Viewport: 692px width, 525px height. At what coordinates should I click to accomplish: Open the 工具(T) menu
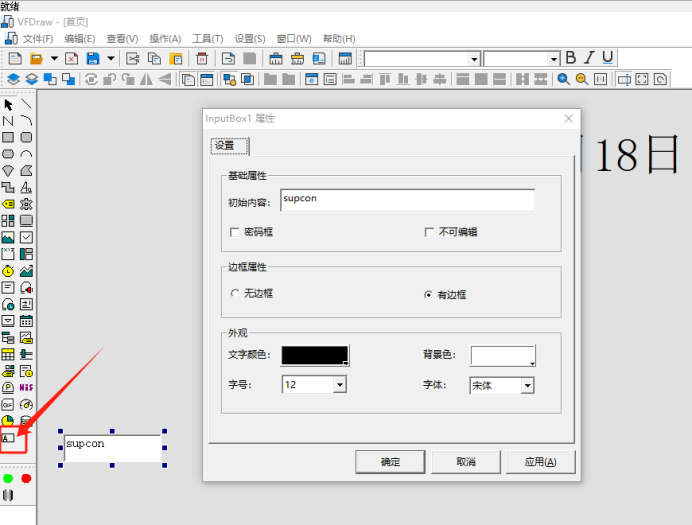click(208, 39)
